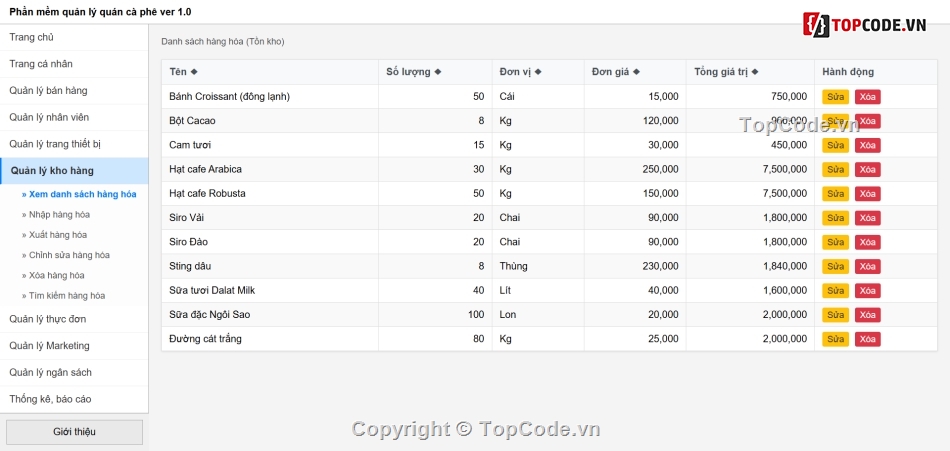The height and width of the screenshot is (451, 950).
Task: Sort by the Đơn vị column sort icon
Action: pyautogui.click(x=537, y=72)
